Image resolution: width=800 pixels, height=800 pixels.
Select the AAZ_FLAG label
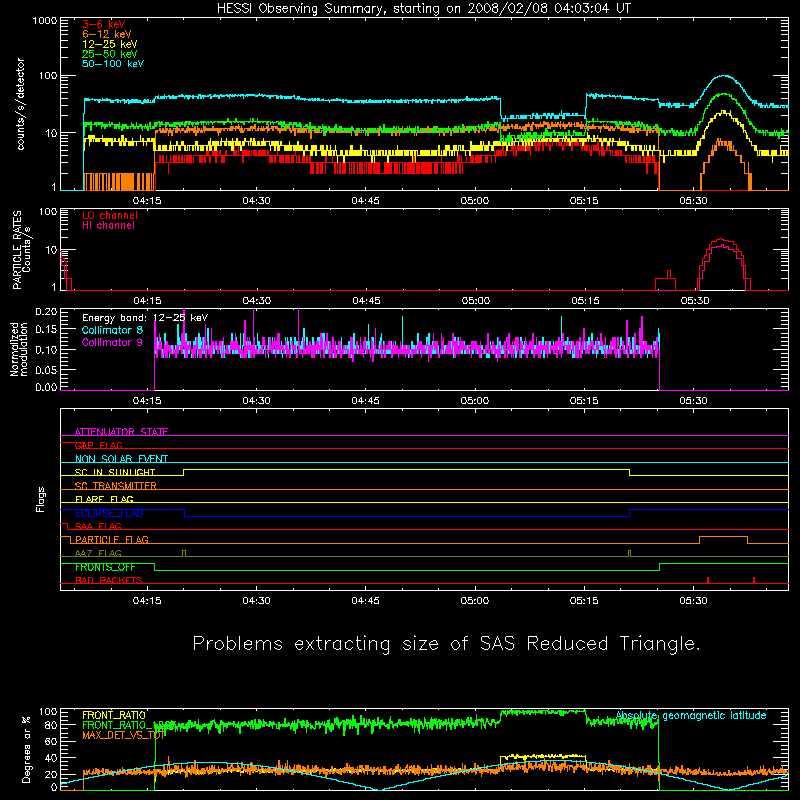[x=98, y=553]
